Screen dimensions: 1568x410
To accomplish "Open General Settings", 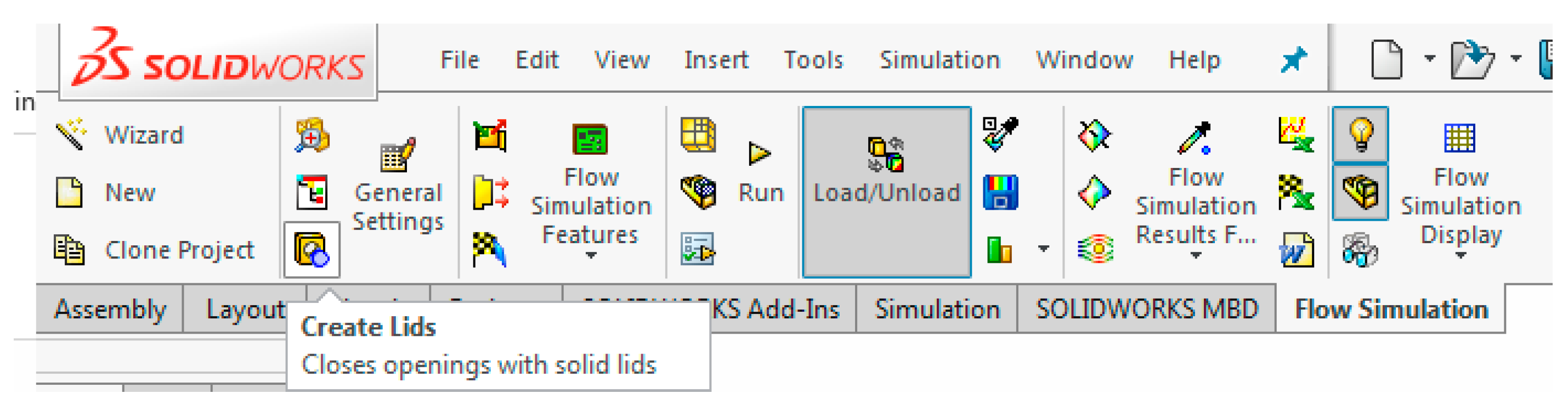I will (x=398, y=184).
